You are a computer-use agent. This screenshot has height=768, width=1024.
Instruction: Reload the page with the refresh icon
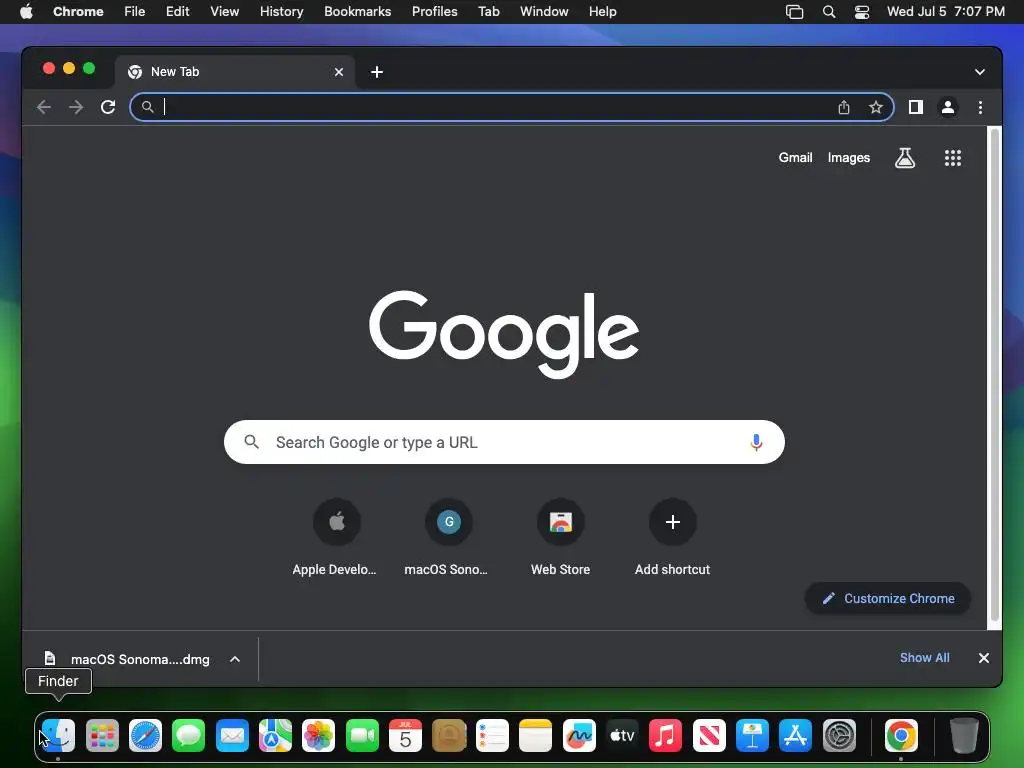tap(108, 107)
